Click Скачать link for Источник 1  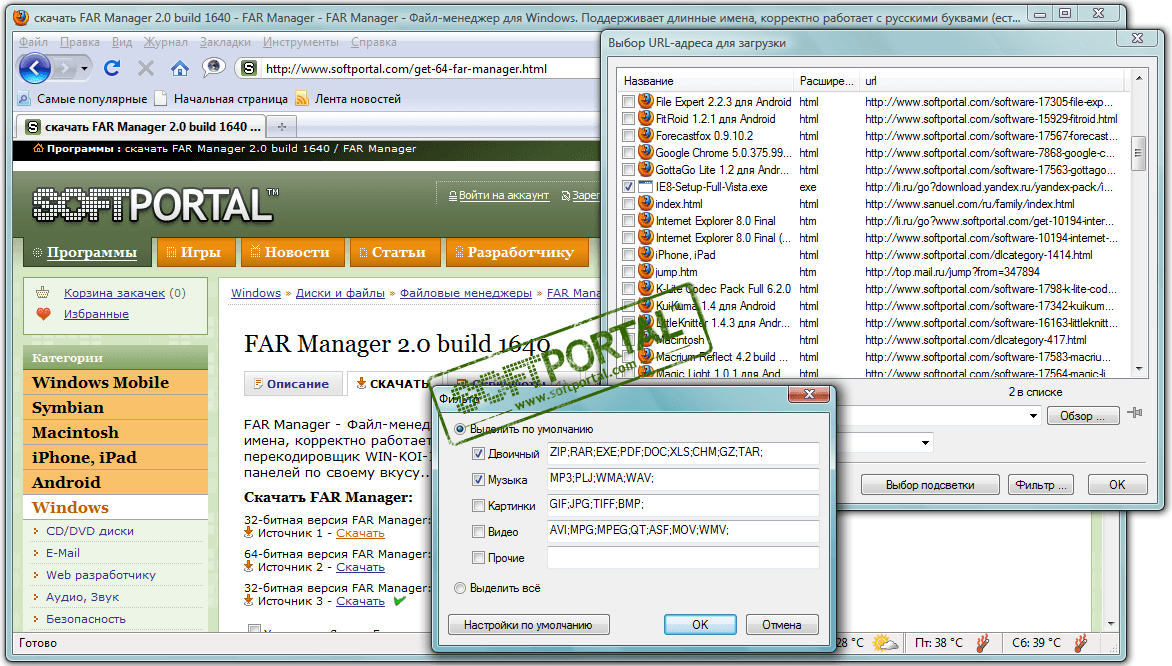tap(360, 533)
